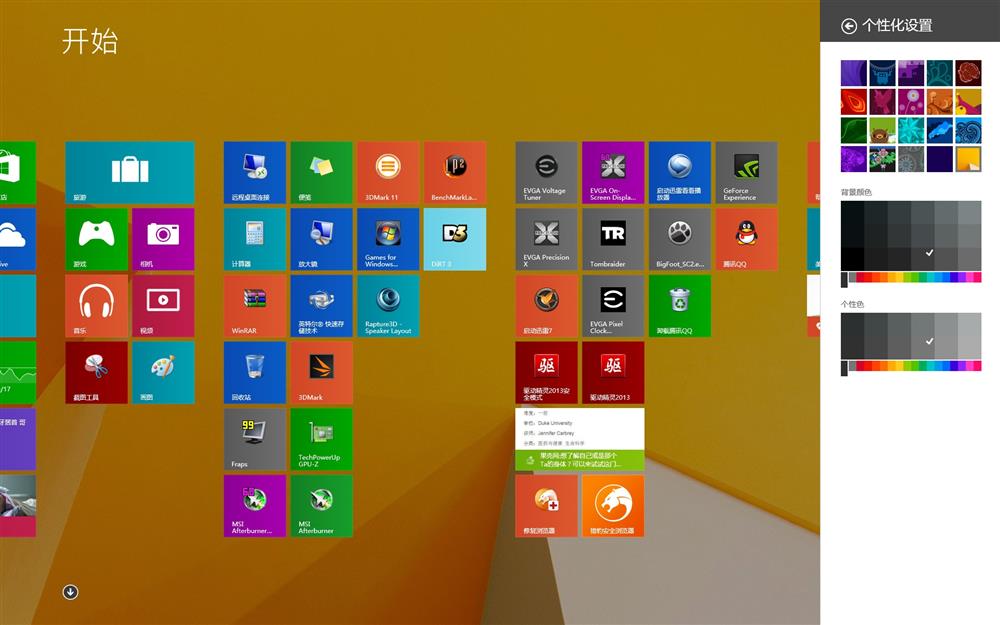Launch Rapture3D Speaker Layout tile
The image size is (1000, 625).
pyautogui.click(x=388, y=305)
